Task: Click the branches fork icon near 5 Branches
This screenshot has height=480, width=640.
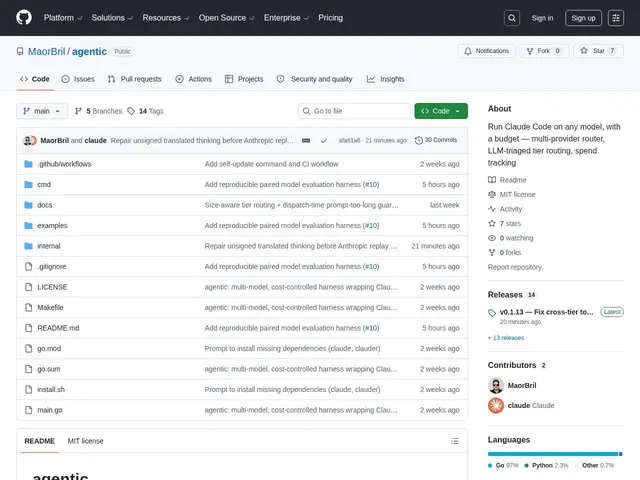Action: (78, 111)
